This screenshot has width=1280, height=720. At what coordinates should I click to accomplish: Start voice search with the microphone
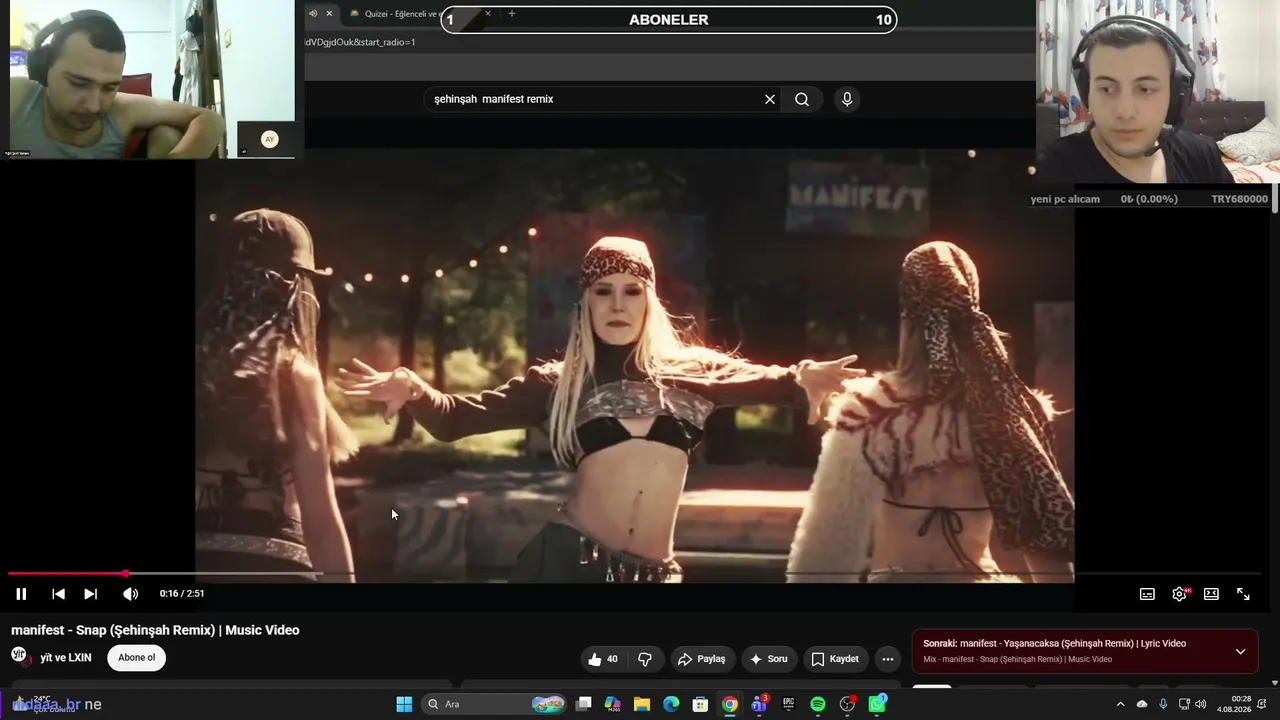click(847, 99)
